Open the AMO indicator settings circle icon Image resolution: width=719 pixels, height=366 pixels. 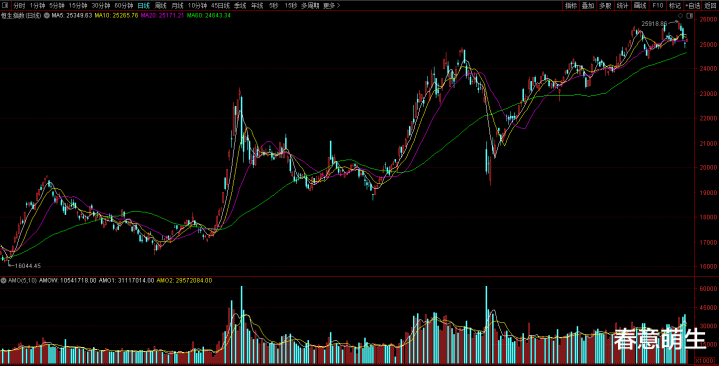pyautogui.click(x=4, y=280)
